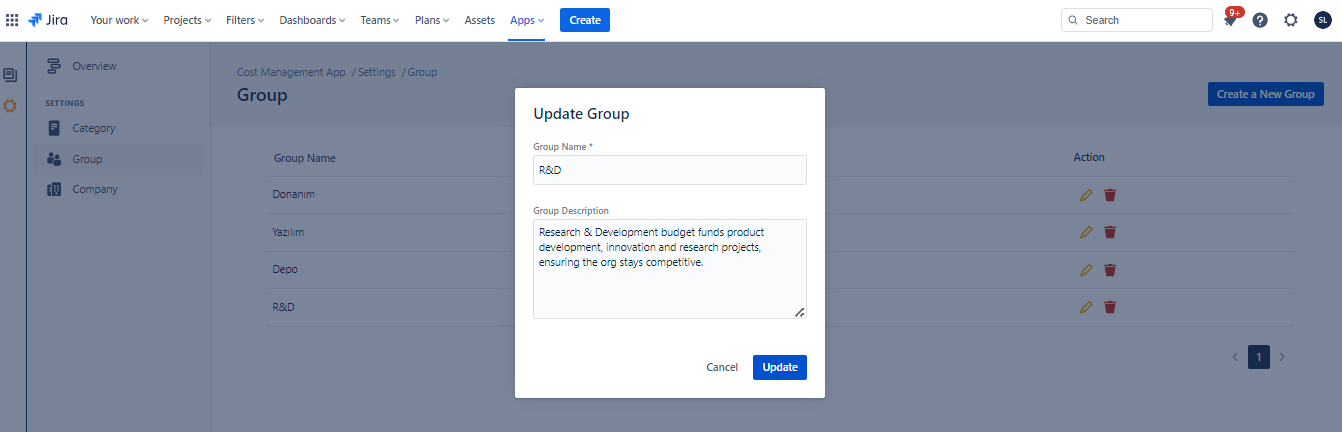Click Cancel in the Update Group dialog
Viewport: 1342px width, 432px height.
[x=722, y=367]
